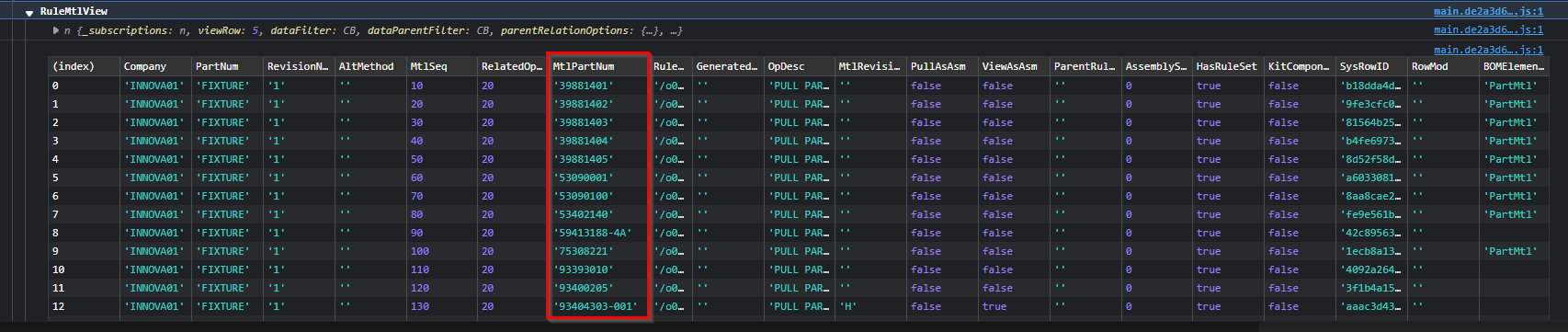1568x332 pixels.
Task: Sort by OpDesc column header
Action: [x=801, y=66]
